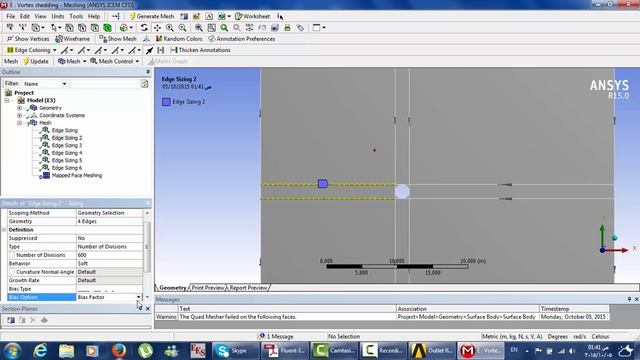Click the Details panel vertical scrollbar
640x360 pixels.
pyautogui.click(x=147, y=247)
